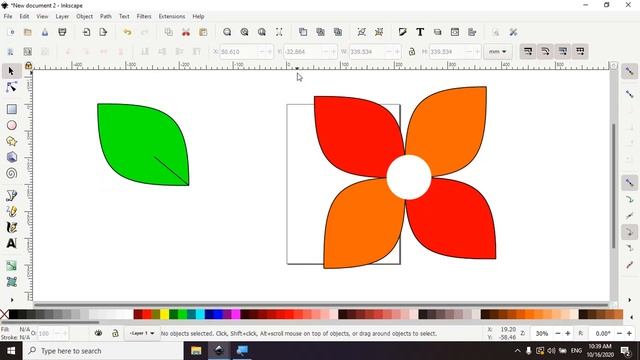The height and width of the screenshot is (360, 640).
Task: Select the Gradient tool
Action: pyautogui.click(x=11, y=266)
